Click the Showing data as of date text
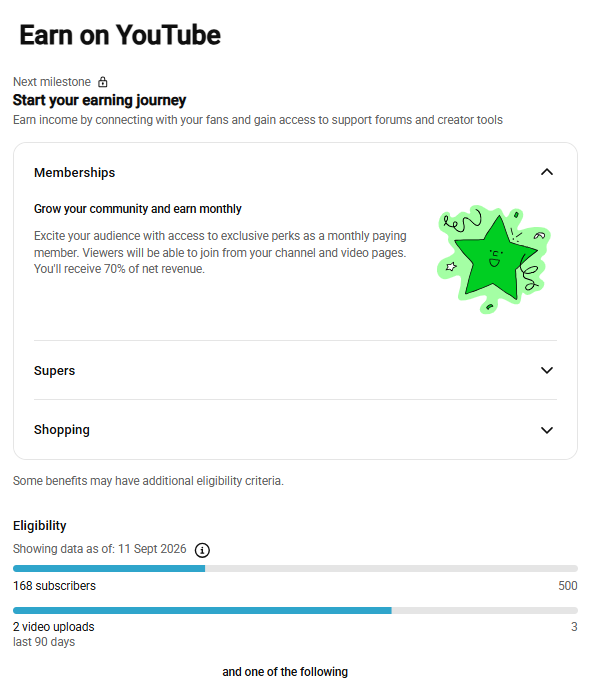The image size is (596, 684). coord(99,549)
